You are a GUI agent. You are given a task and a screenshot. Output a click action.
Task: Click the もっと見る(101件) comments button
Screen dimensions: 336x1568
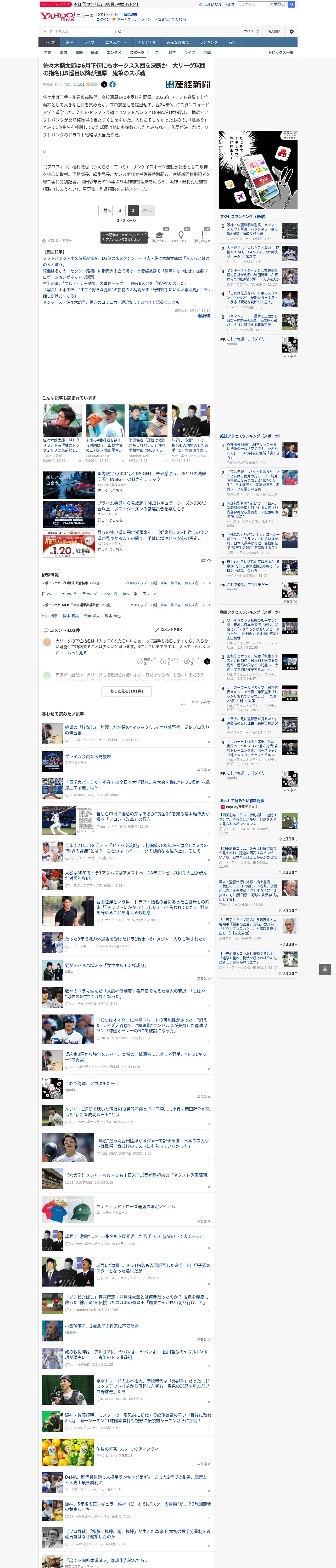(x=127, y=691)
